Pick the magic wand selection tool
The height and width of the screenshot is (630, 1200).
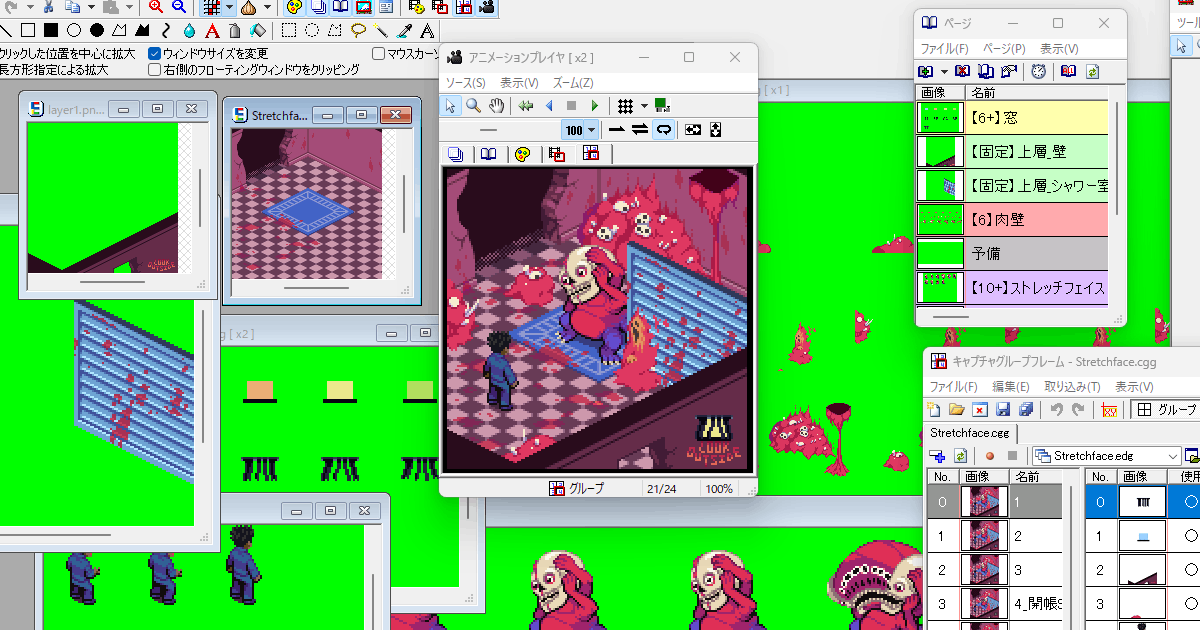(381, 31)
